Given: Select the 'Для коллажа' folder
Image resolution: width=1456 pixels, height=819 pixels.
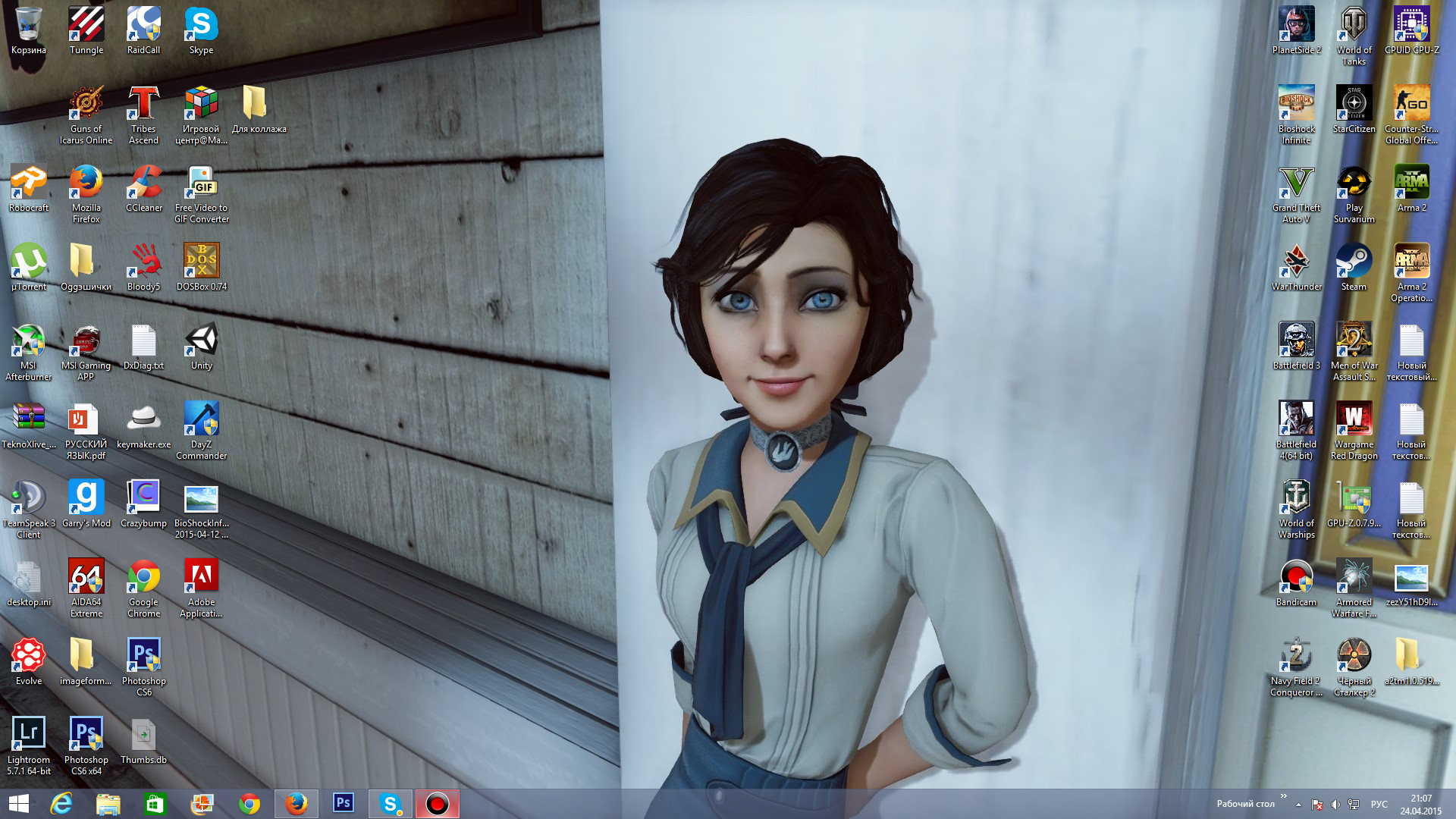Looking at the screenshot, I should click(x=259, y=109).
